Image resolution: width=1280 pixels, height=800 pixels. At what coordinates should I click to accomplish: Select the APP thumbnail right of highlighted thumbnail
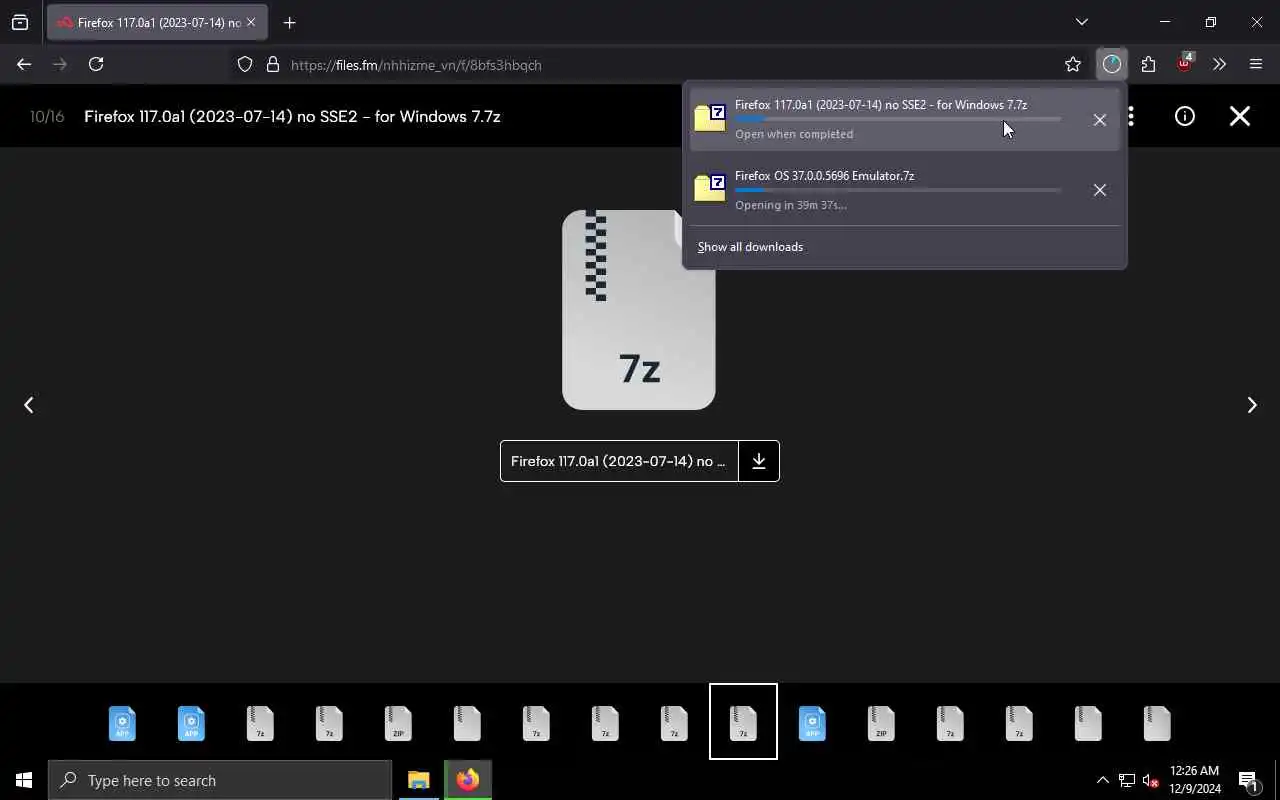[x=812, y=723]
